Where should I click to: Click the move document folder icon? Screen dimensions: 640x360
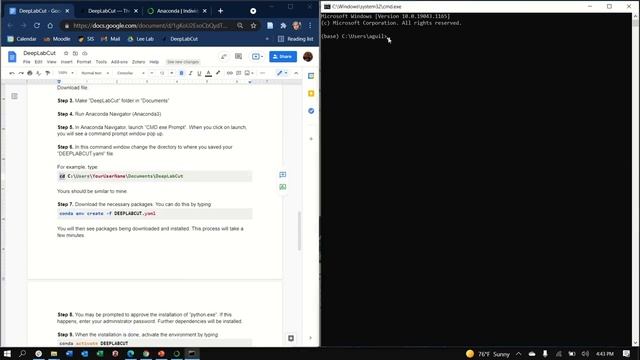[75, 53]
